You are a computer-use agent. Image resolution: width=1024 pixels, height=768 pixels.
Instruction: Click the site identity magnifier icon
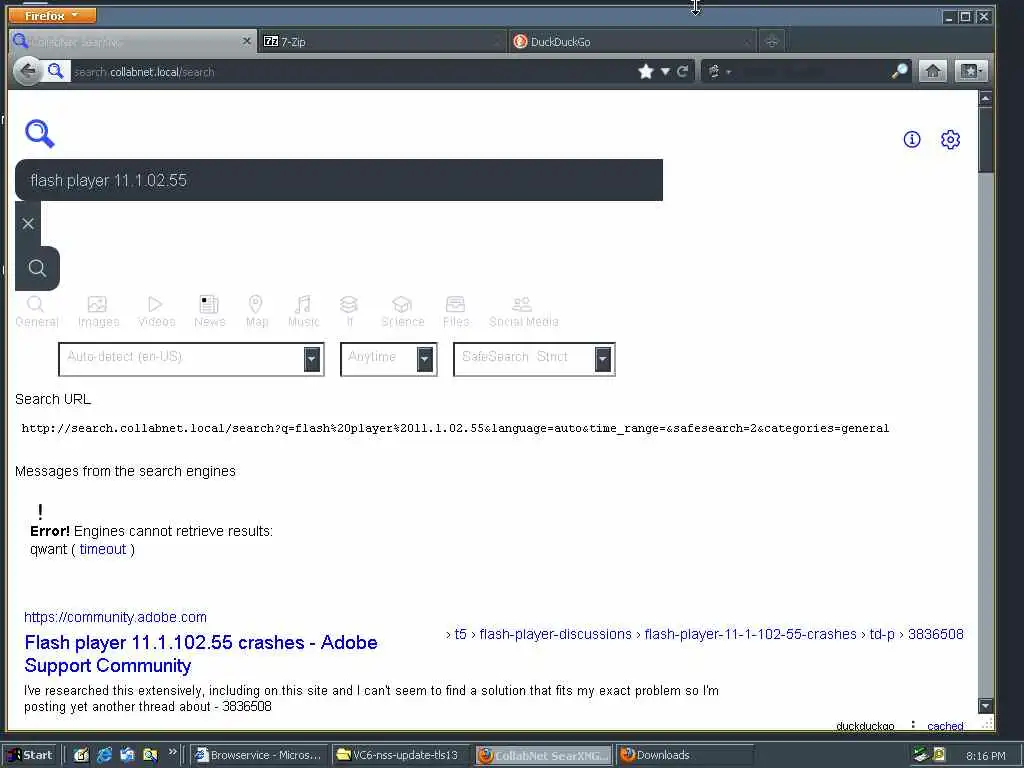[56, 71]
